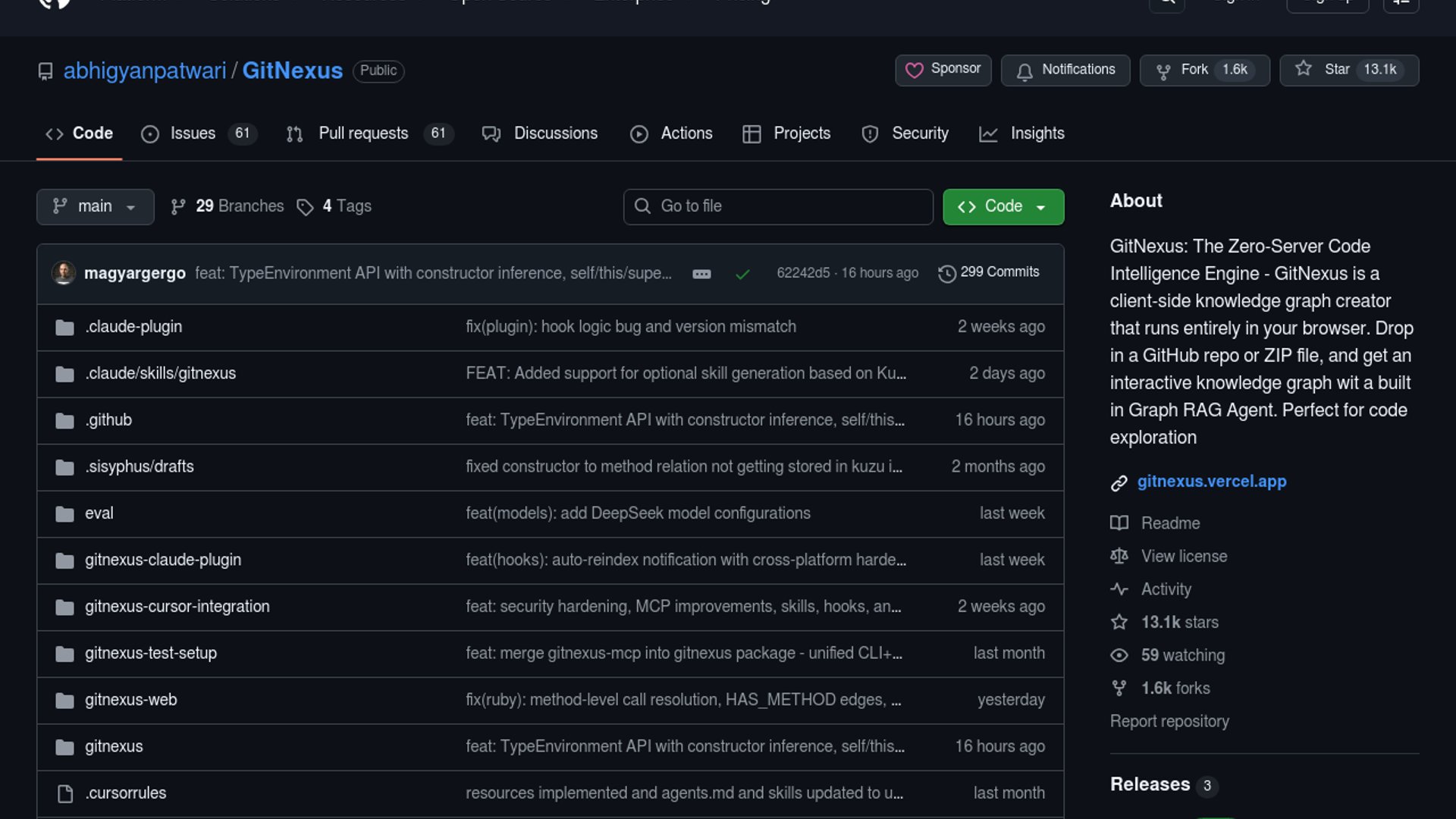View the 59 watching eye link
1456x819 pixels.
(1182, 655)
